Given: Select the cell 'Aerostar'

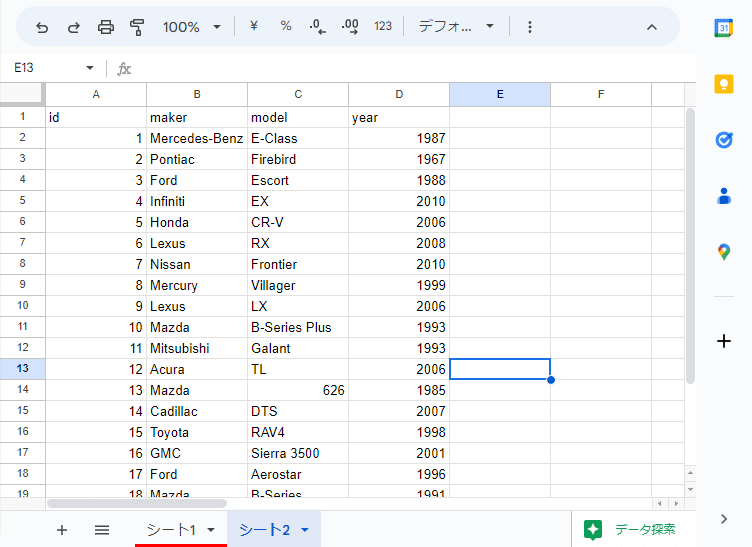Looking at the screenshot, I should (298, 474).
